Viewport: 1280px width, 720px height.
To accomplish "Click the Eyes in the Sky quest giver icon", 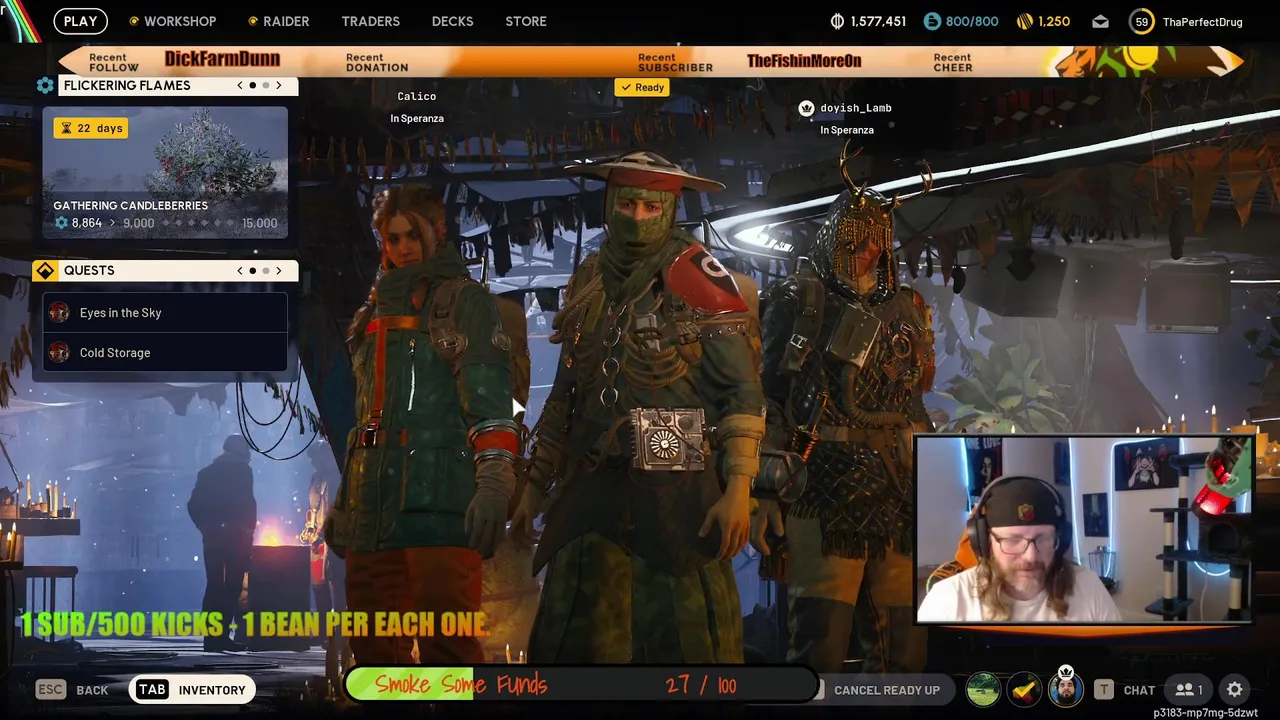I will point(59,312).
